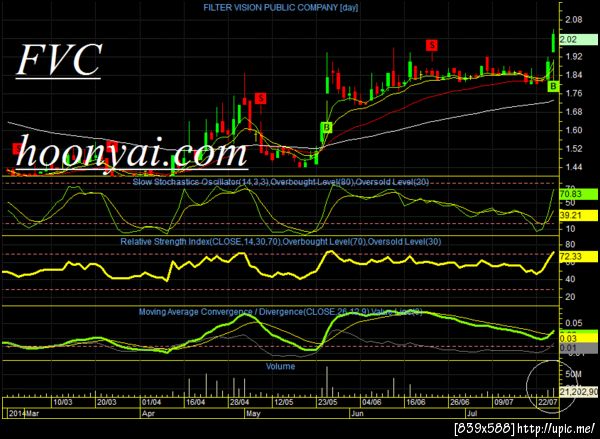
Task: Click the grey MACD value label 0.01
Action: (579, 348)
